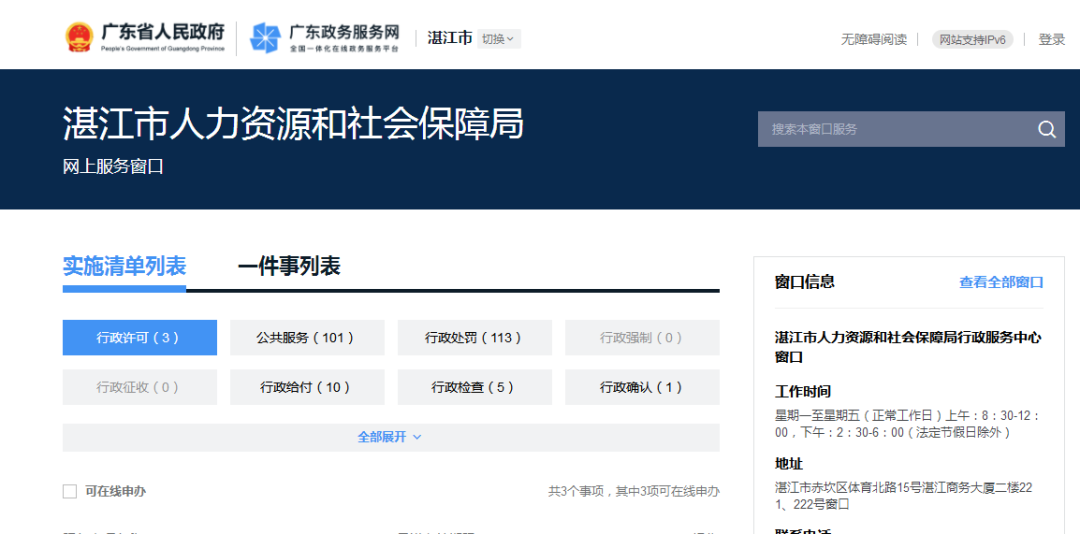This screenshot has width=1080, height=534.
Task: Select the 行政检查 (5) category
Action: click(x=474, y=387)
